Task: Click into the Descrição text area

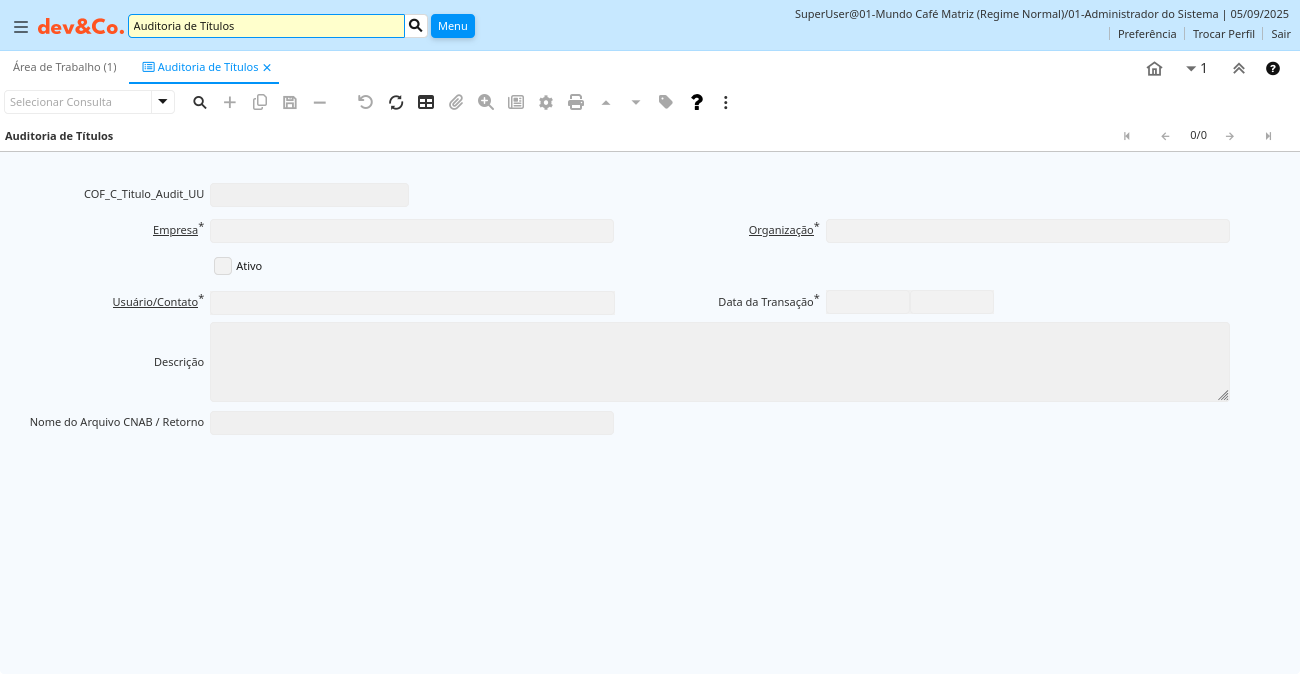Action: pos(719,362)
